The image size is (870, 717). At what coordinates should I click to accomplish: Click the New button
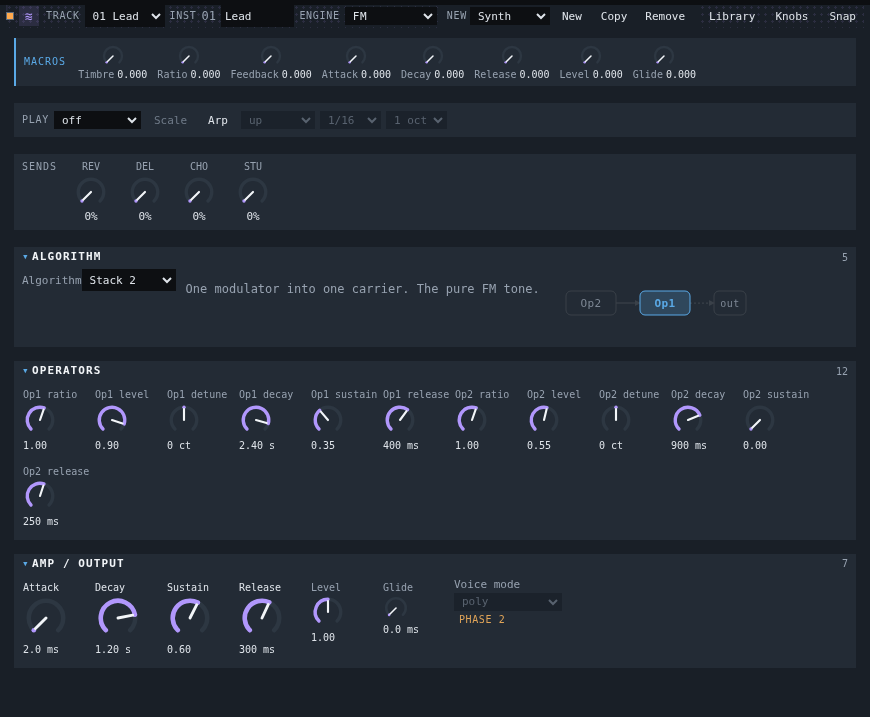pyautogui.click(x=571, y=17)
